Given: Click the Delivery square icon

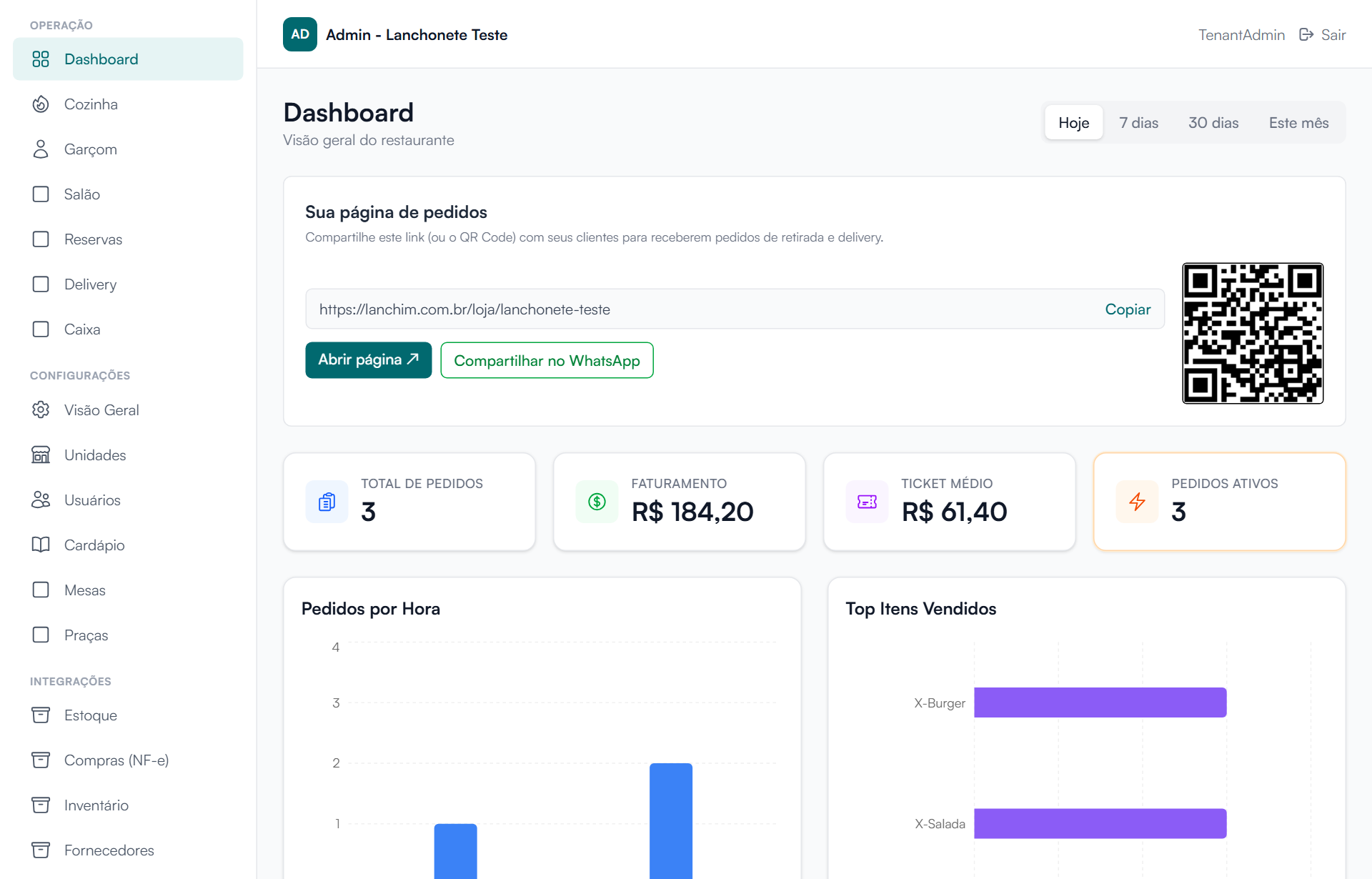Looking at the screenshot, I should (x=41, y=284).
